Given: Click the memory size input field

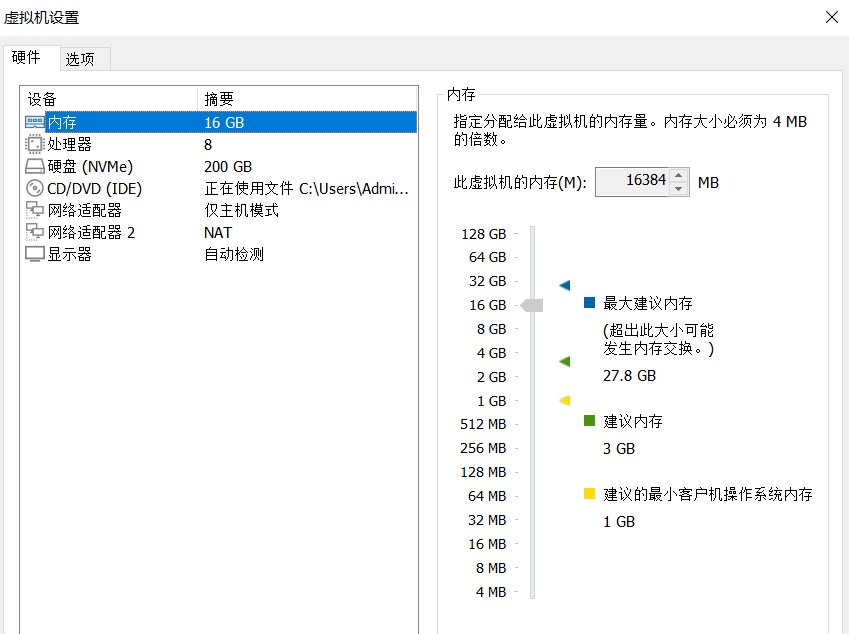Looking at the screenshot, I should tap(632, 182).
